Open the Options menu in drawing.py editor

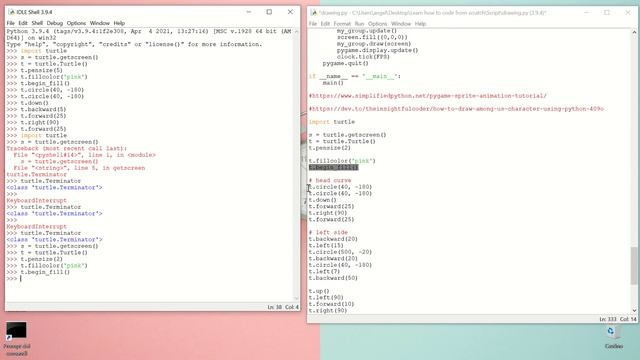coord(378,24)
